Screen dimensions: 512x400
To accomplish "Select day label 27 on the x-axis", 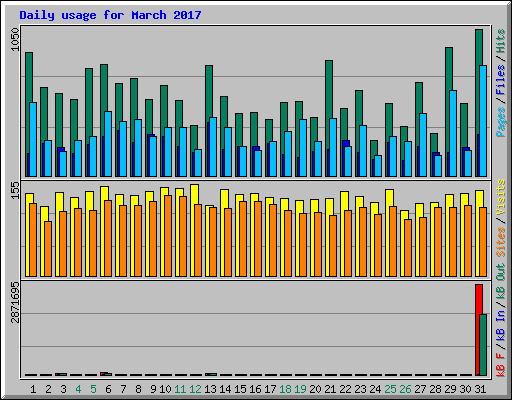I will [x=420, y=389].
